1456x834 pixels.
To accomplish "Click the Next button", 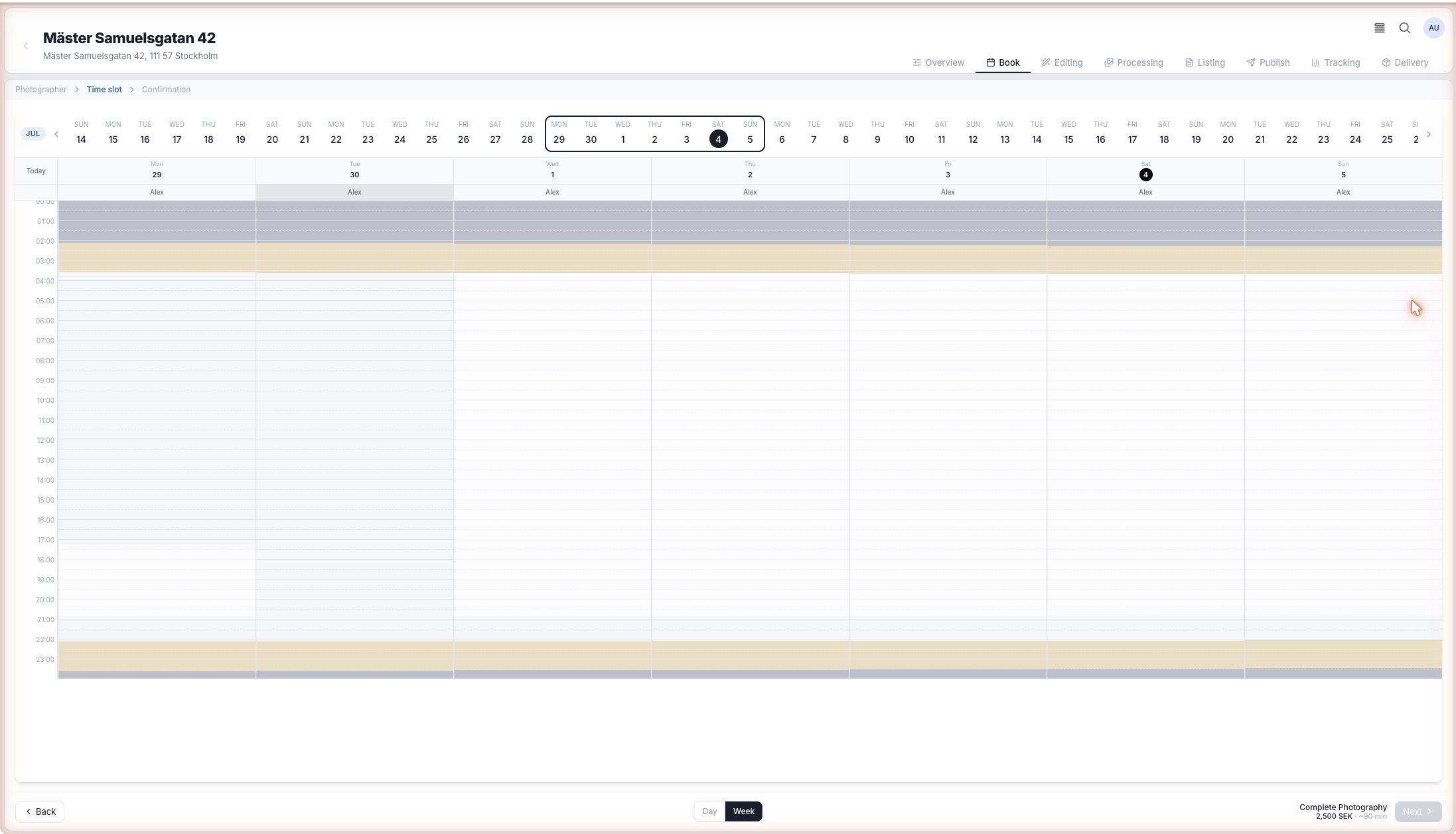I will point(1418,811).
